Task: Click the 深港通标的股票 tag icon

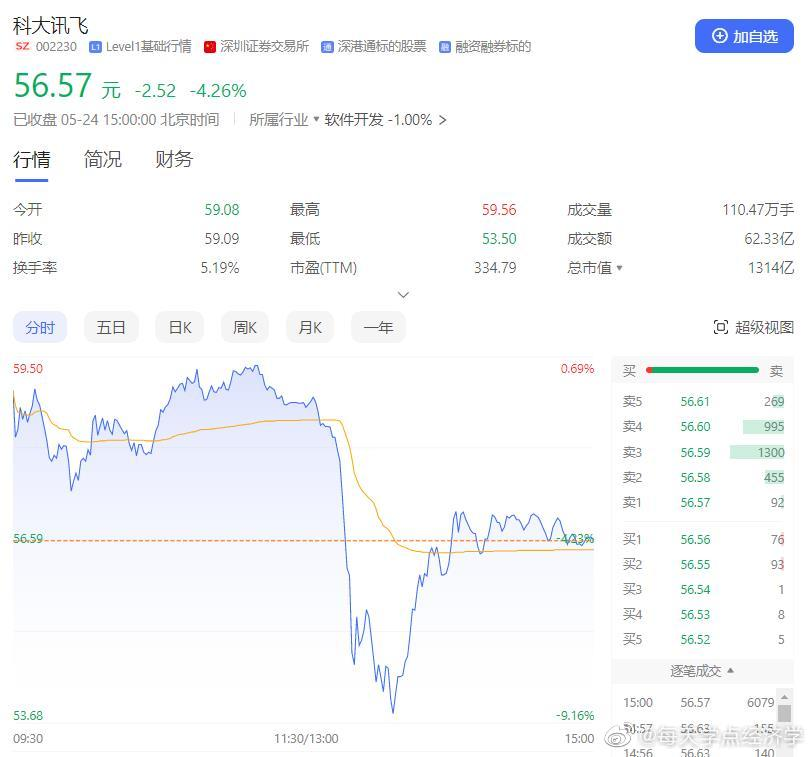Action: click(327, 47)
